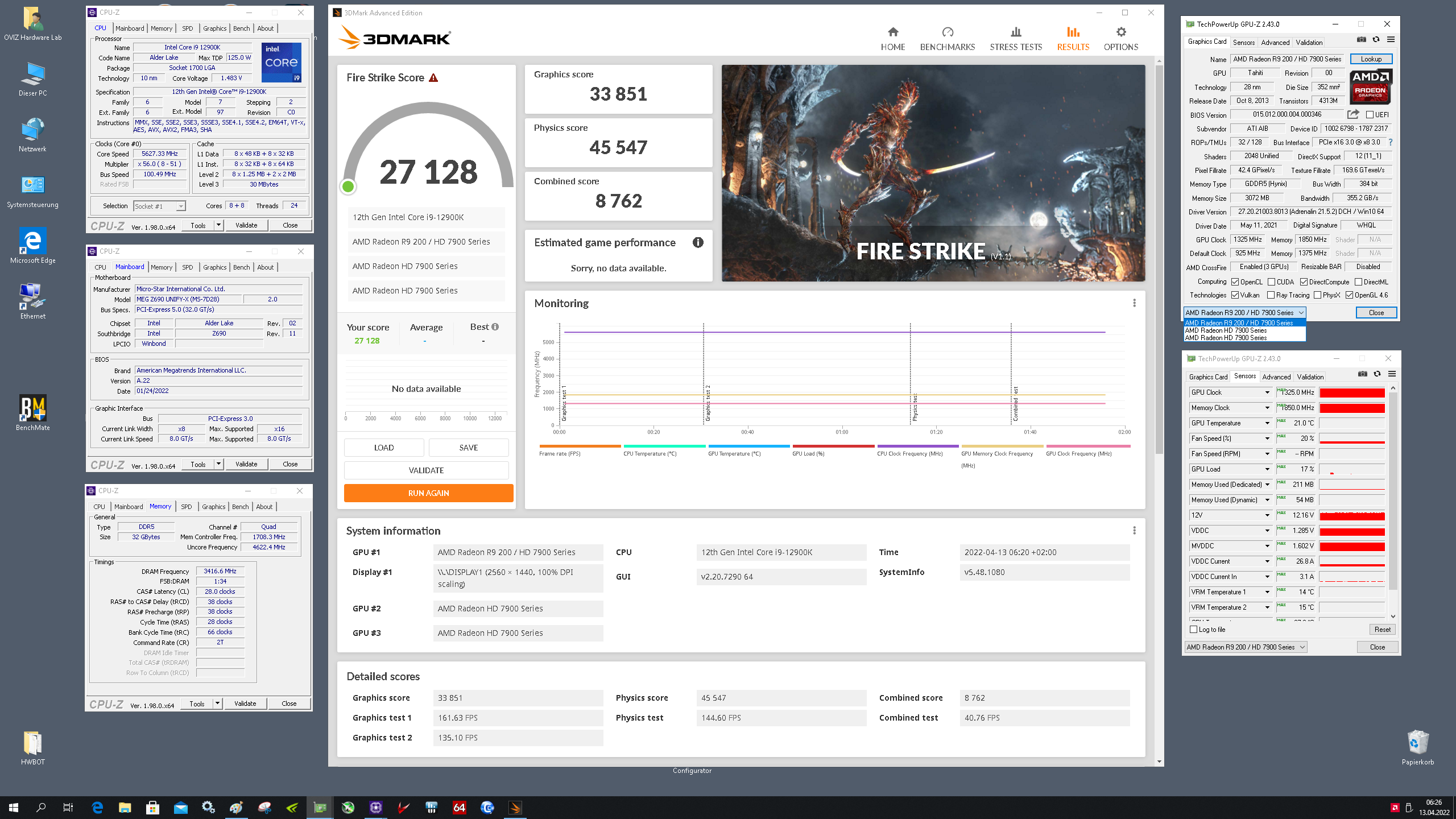Select AMD Radeon HD 7900 Series last list entry
1456x819 pixels.
1244,338
